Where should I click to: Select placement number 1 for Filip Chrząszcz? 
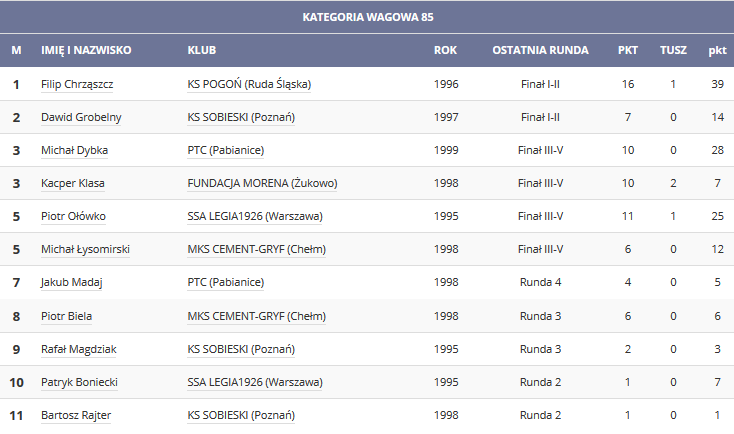16,85
